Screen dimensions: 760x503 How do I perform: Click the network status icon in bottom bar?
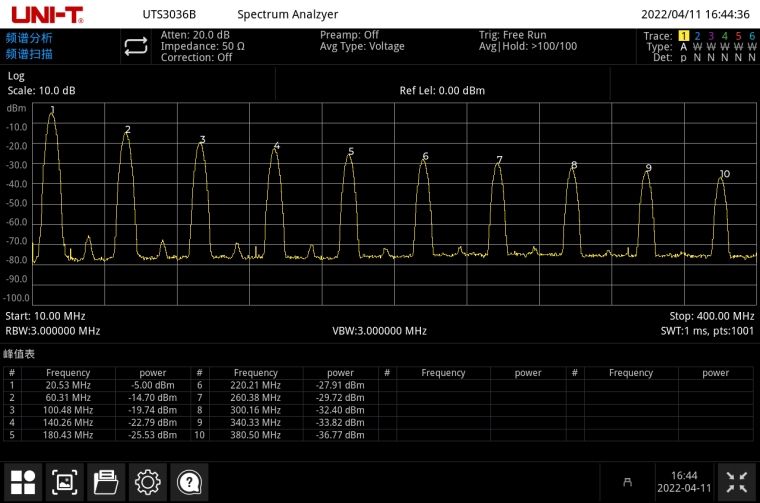click(628, 483)
